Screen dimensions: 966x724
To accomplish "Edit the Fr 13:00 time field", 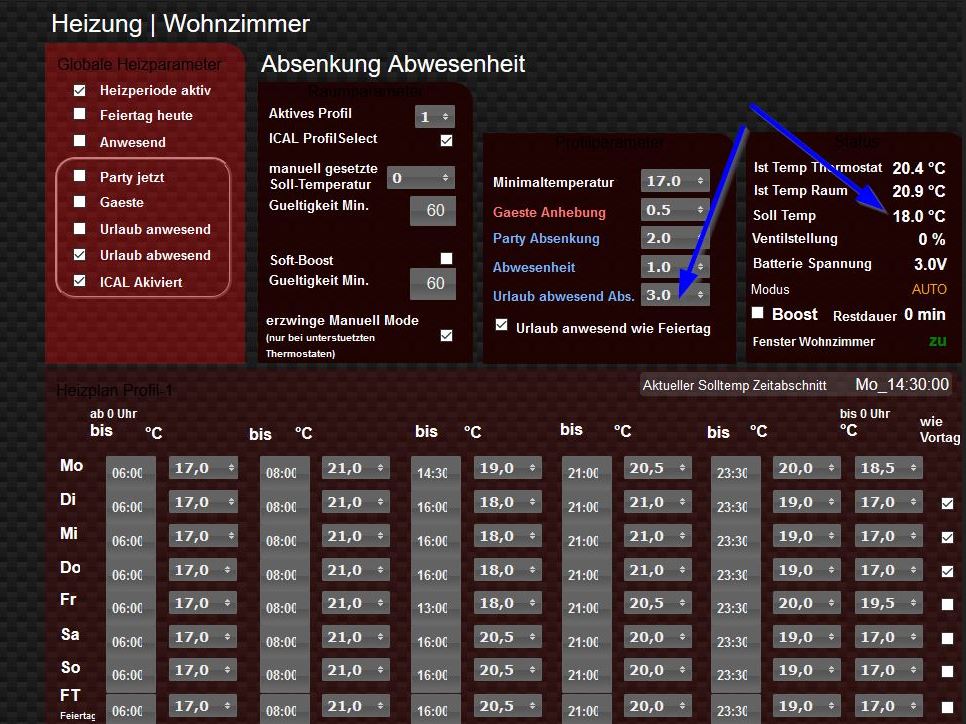I will (x=435, y=608).
